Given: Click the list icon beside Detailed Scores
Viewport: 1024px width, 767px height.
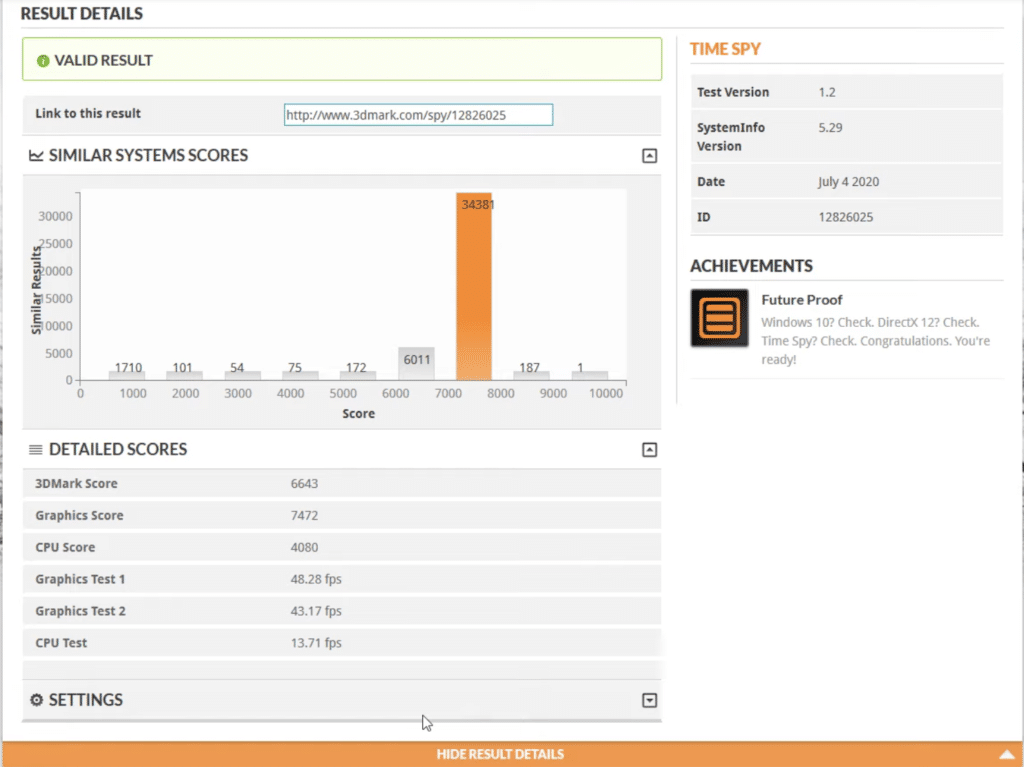Looking at the screenshot, I should (x=36, y=450).
